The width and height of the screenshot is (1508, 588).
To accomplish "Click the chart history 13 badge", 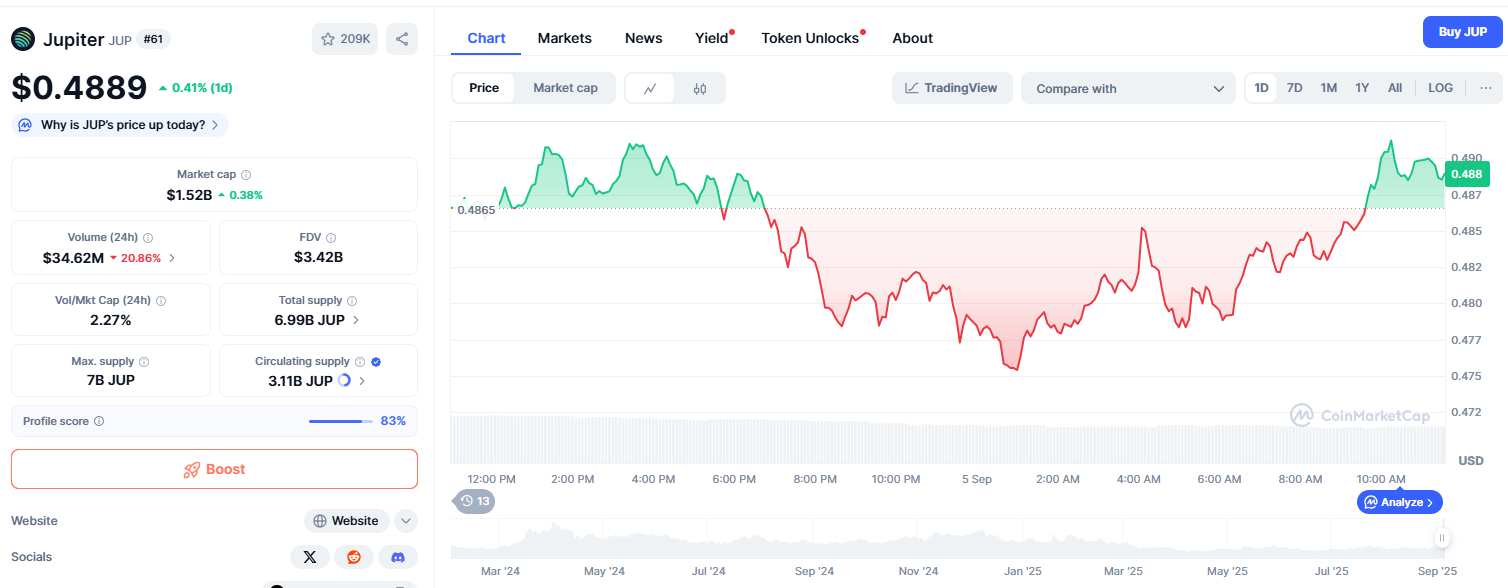I will (x=474, y=501).
